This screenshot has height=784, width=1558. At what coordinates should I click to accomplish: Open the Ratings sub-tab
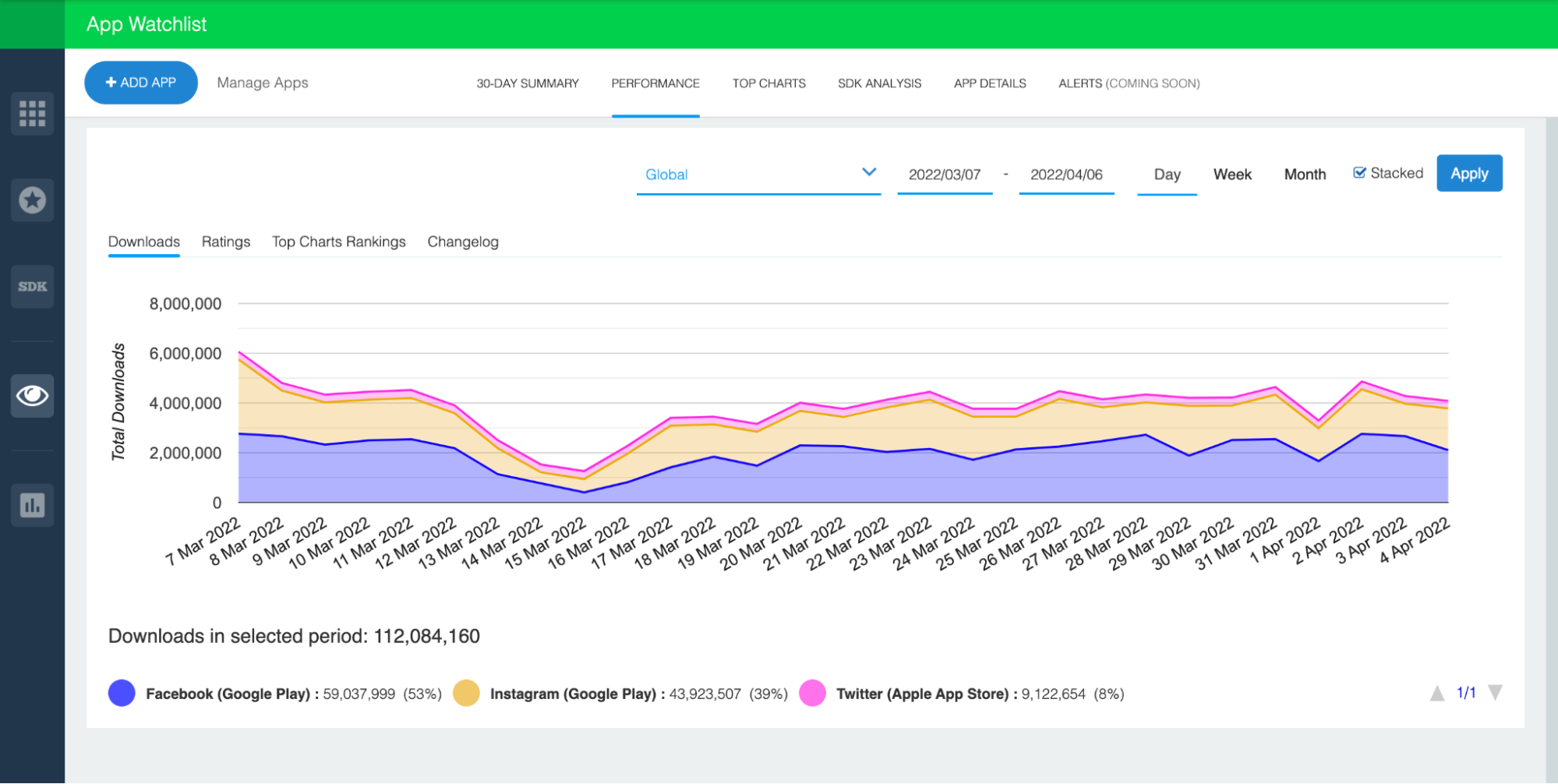tap(226, 242)
